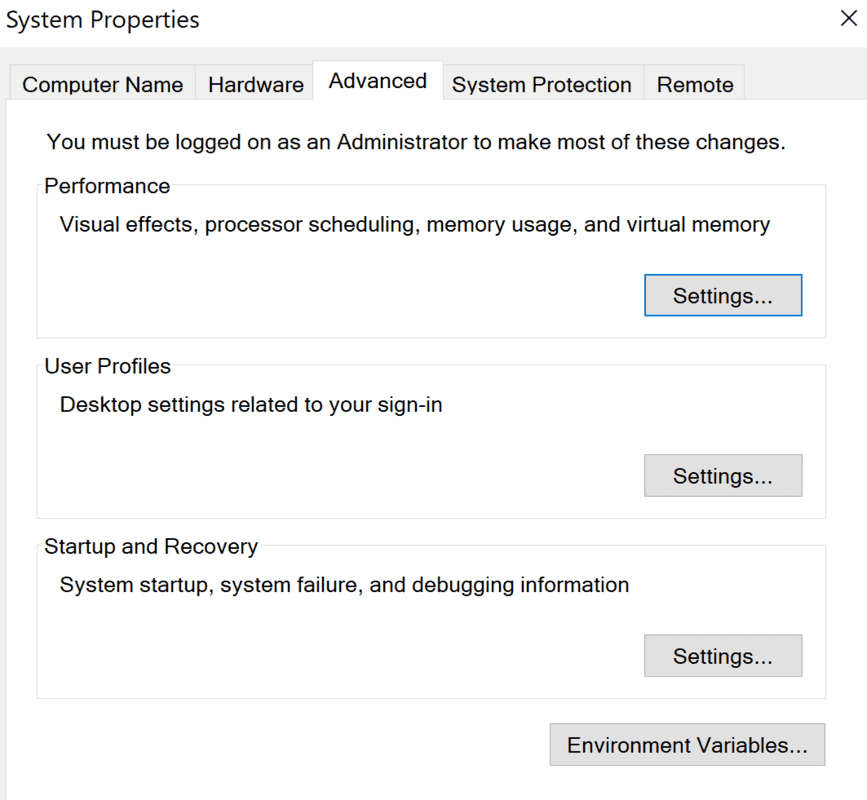This screenshot has width=867, height=800.
Task: Click the desktop settings sign-in description
Action: [x=250, y=405]
